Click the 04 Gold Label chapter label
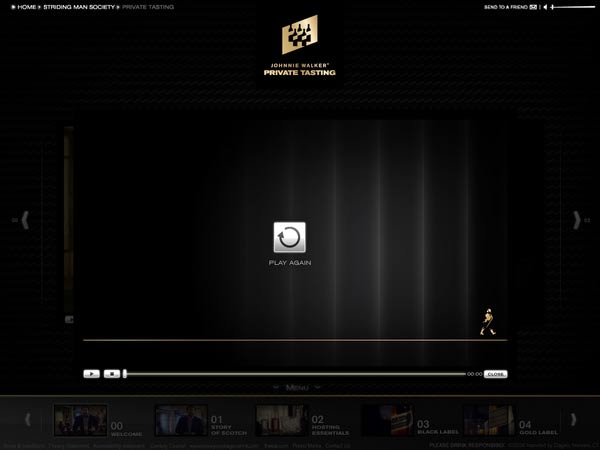600x450 pixels. (x=538, y=427)
